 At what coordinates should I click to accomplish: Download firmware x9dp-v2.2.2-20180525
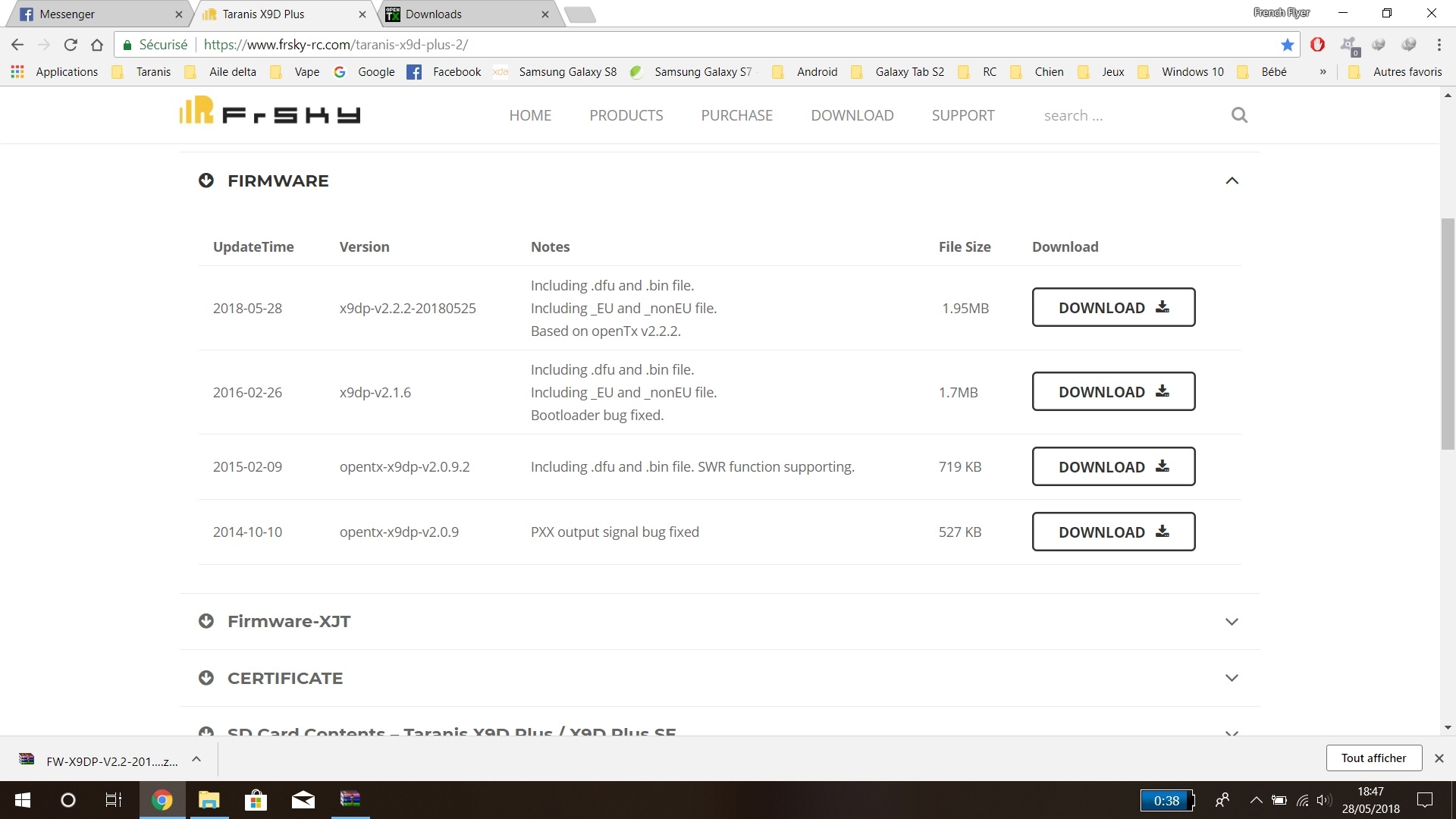(x=1113, y=307)
